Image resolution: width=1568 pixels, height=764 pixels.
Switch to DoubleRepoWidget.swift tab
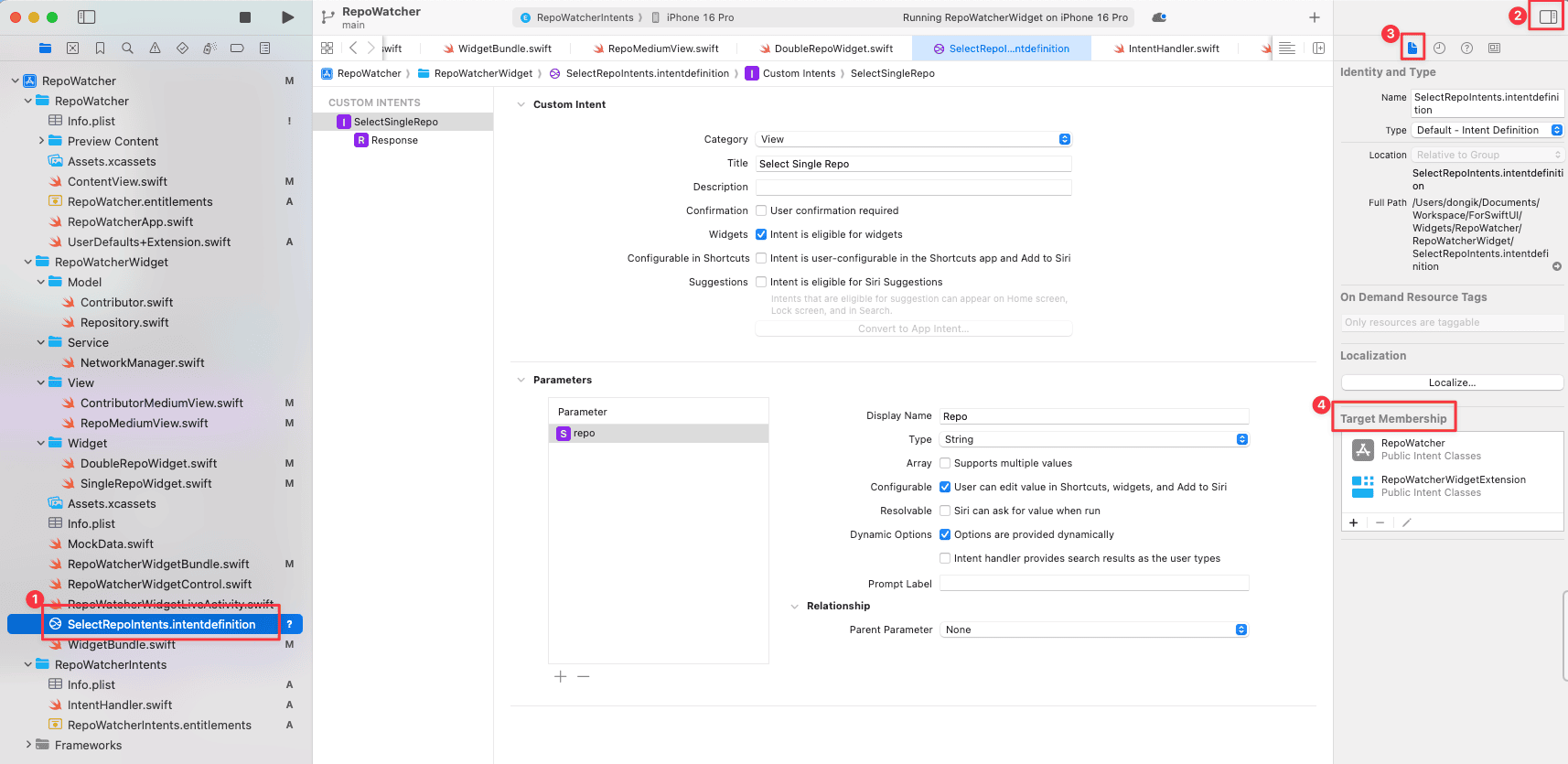coord(826,48)
